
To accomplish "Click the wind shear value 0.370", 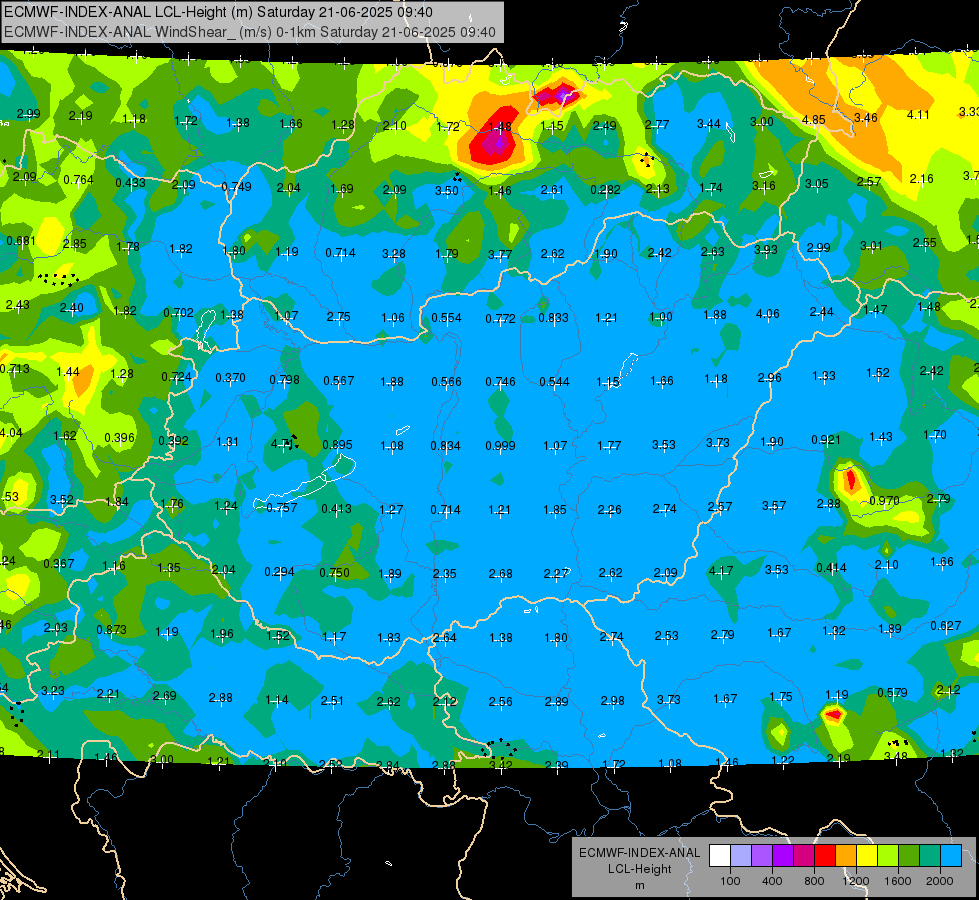I will [x=230, y=378].
